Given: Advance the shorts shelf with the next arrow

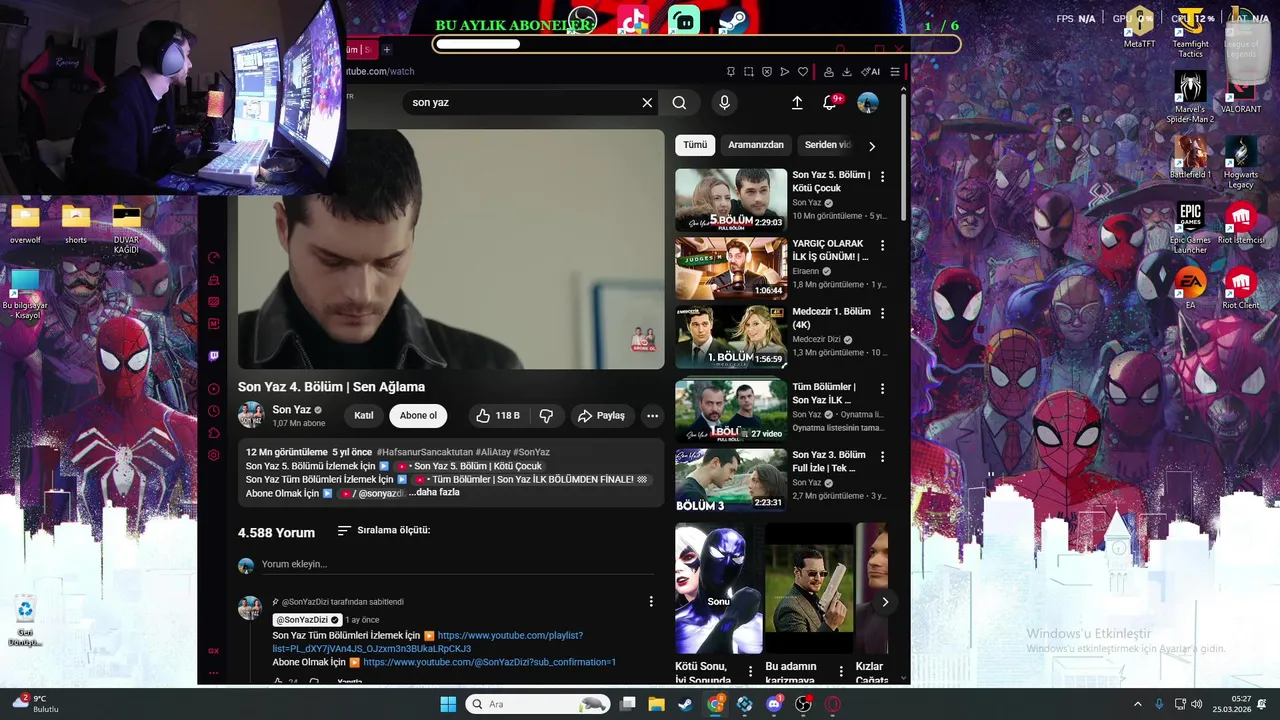Looking at the screenshot, I should pos(884,602).
